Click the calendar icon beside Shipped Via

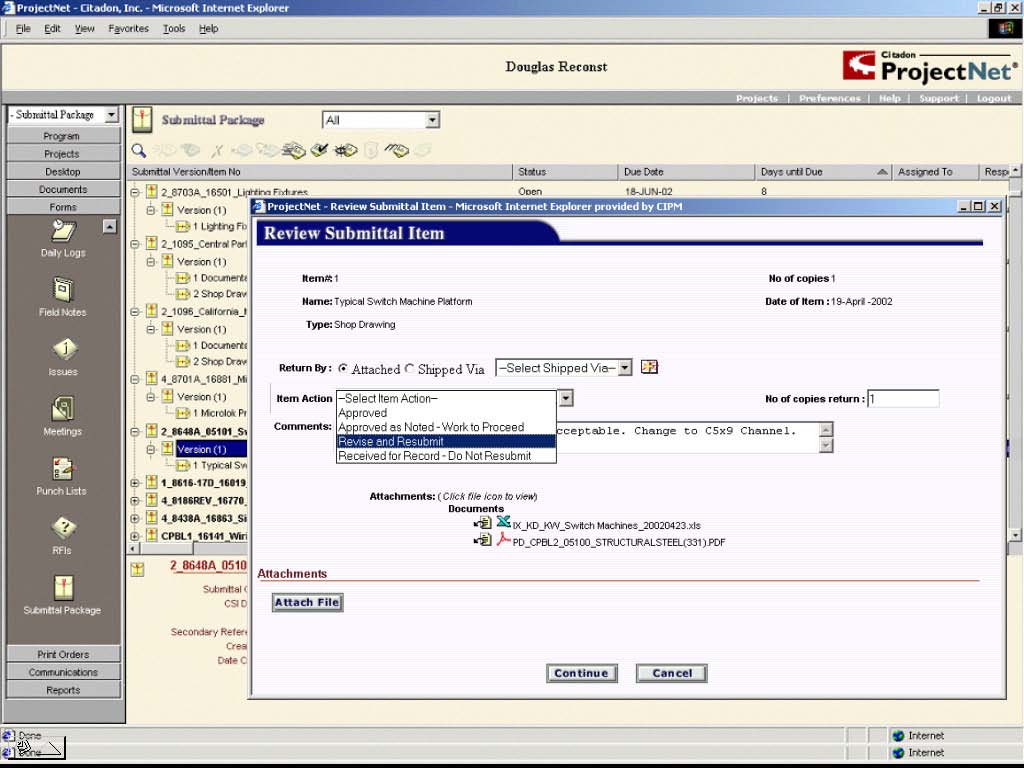(x=649, y=367)
